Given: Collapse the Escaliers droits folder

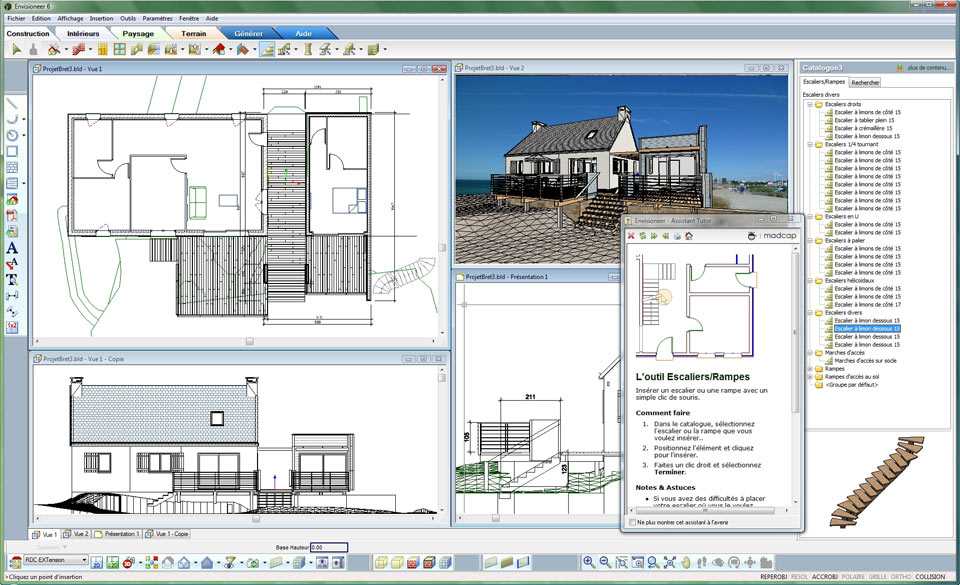Looking at the screenshot, I should (x=808, y=104).
